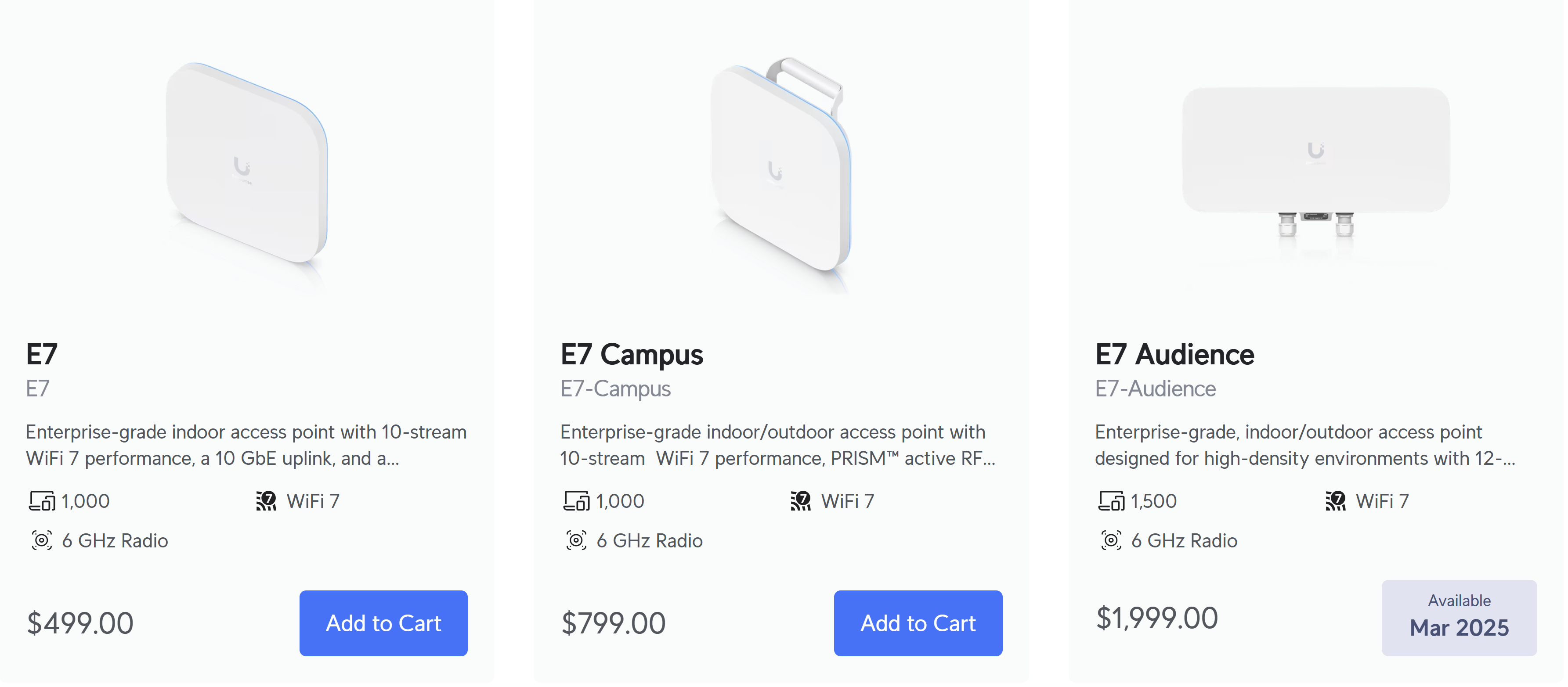Click the client capacity icon on E7 card
This screenshot has width=1568, height=687.
click(x=42, y=501)
